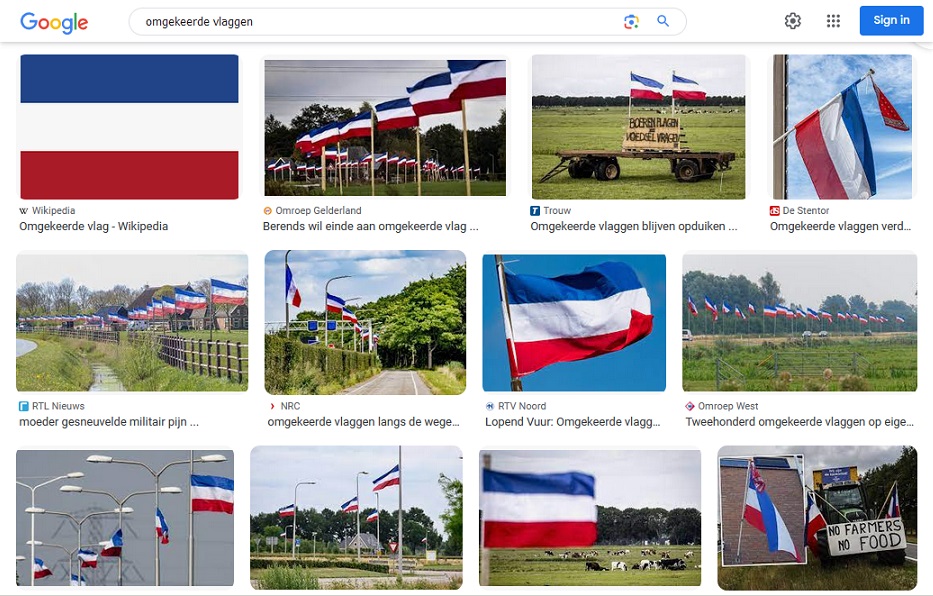Open the 'No Farmers No Food' tractor image
The image size is (933, 596).
point(817,517)
